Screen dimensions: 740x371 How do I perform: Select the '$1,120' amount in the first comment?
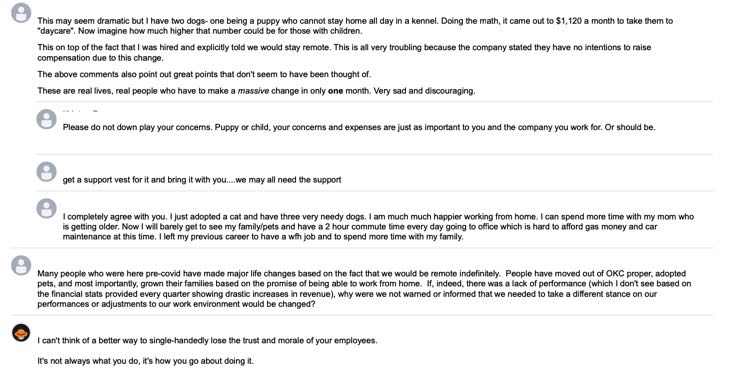tap(569, 21)
